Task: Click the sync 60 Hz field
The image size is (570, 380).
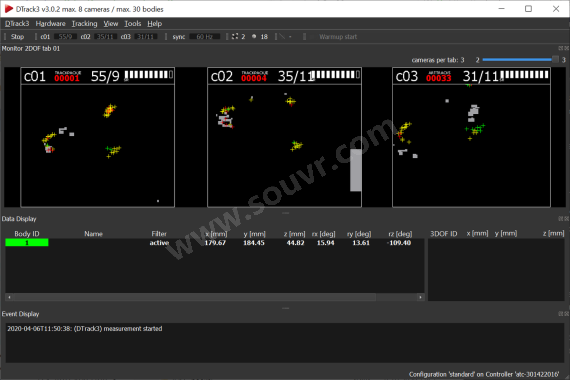Action: (205, 36)
